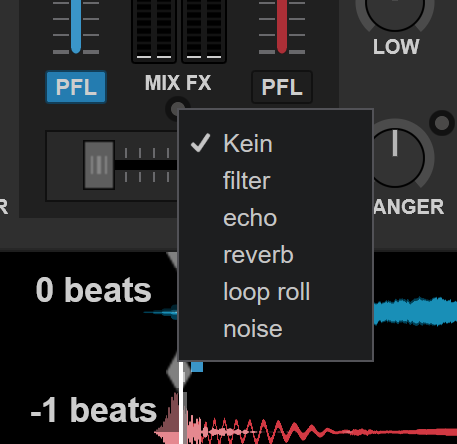Click the grey diamond playhead marker

(x=177, y=372)
